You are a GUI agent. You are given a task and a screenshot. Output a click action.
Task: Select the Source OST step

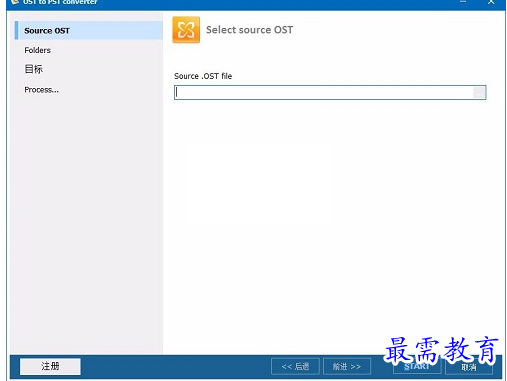tap(89, 31)
